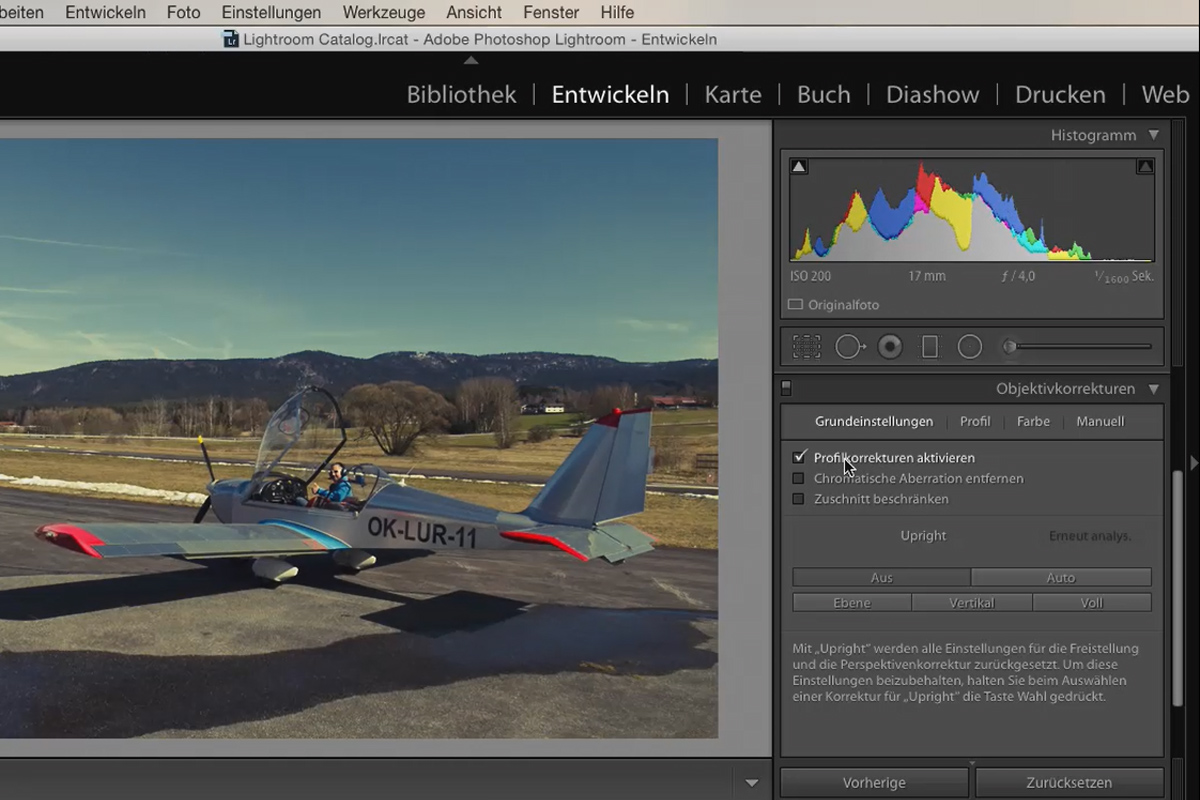
Task: Toggle highlight clipping indicator in histogram
Action: point(1145,167)
